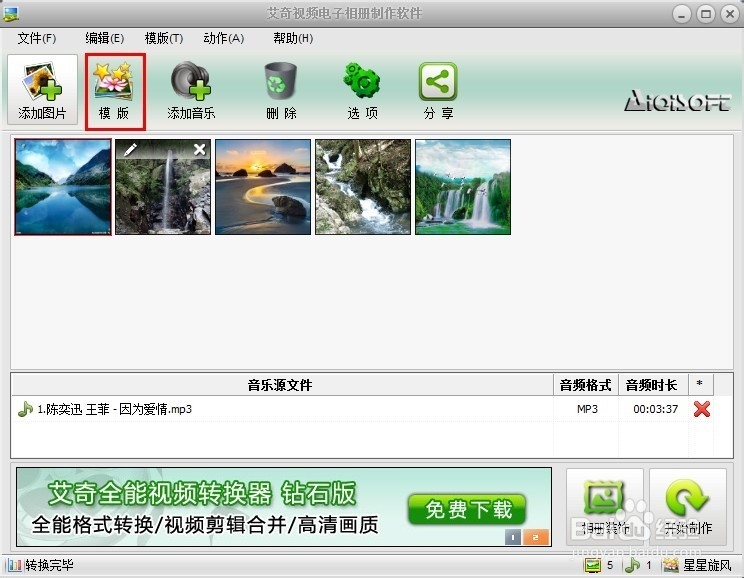Click the 星星旋风 template indicator in status bar
This screenshot has height=578, width=744.
coord(698,565)
